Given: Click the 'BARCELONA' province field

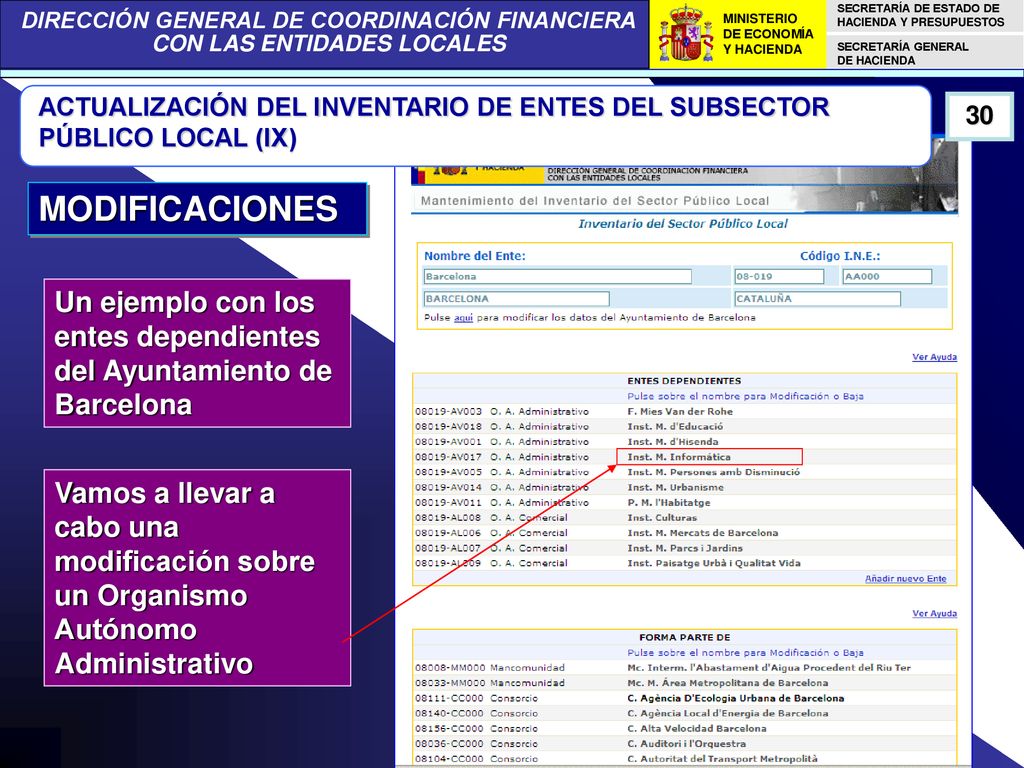Looking at the screenshot, I should click(516, 298).
